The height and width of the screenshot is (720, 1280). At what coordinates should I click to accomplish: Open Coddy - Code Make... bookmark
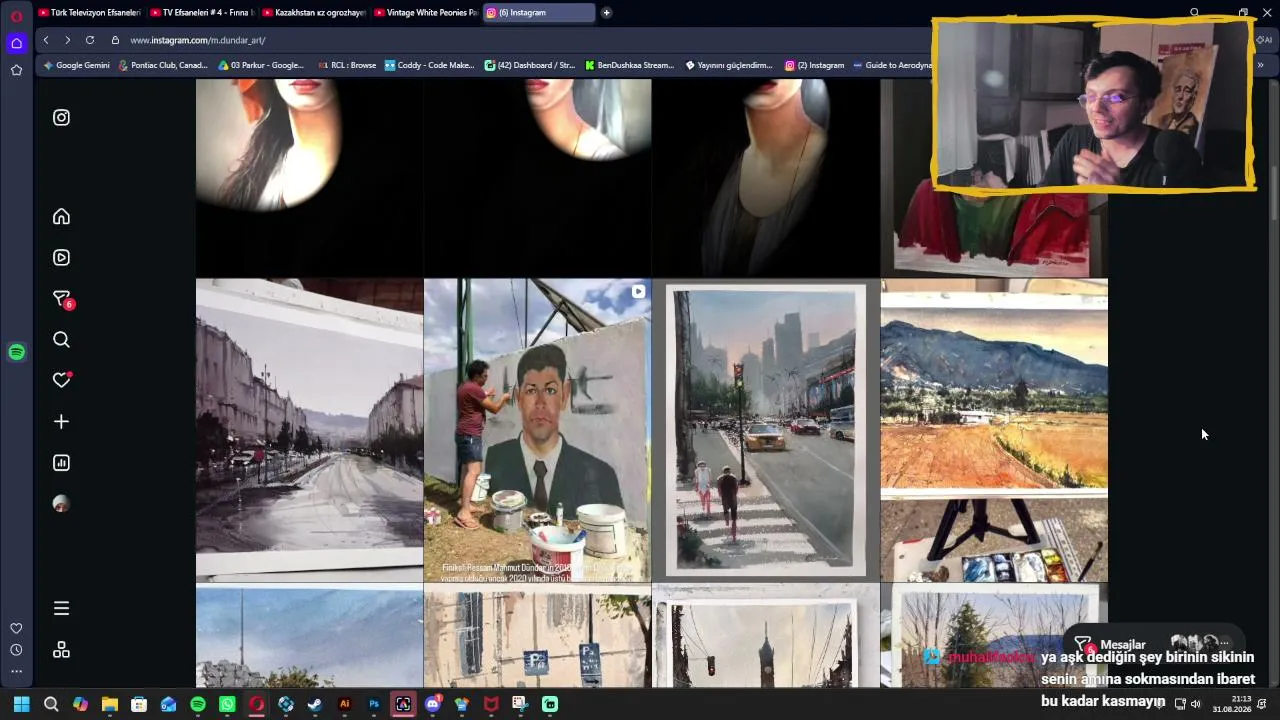[429, 65]
